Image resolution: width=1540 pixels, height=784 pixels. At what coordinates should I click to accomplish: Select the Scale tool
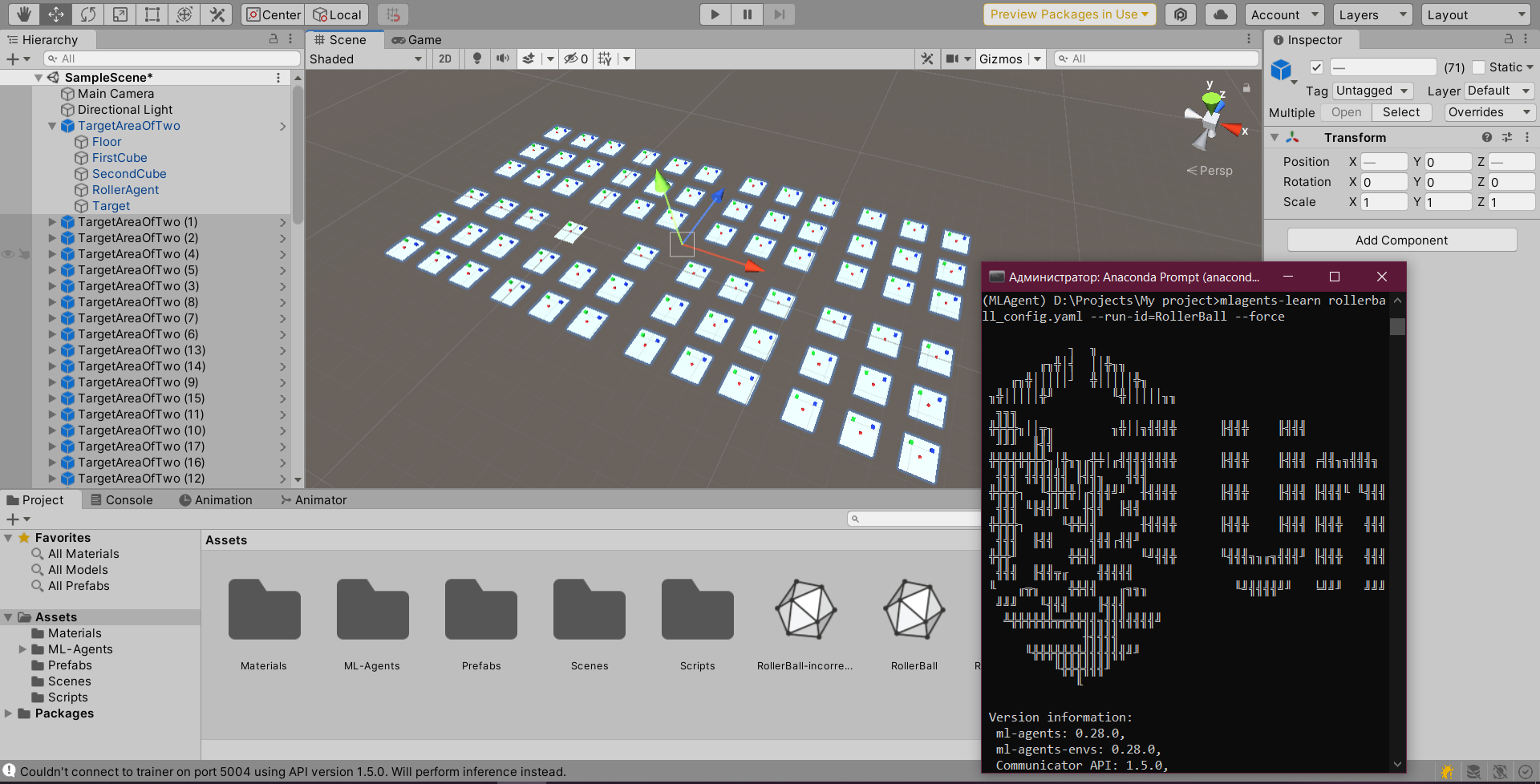point(120,14)
